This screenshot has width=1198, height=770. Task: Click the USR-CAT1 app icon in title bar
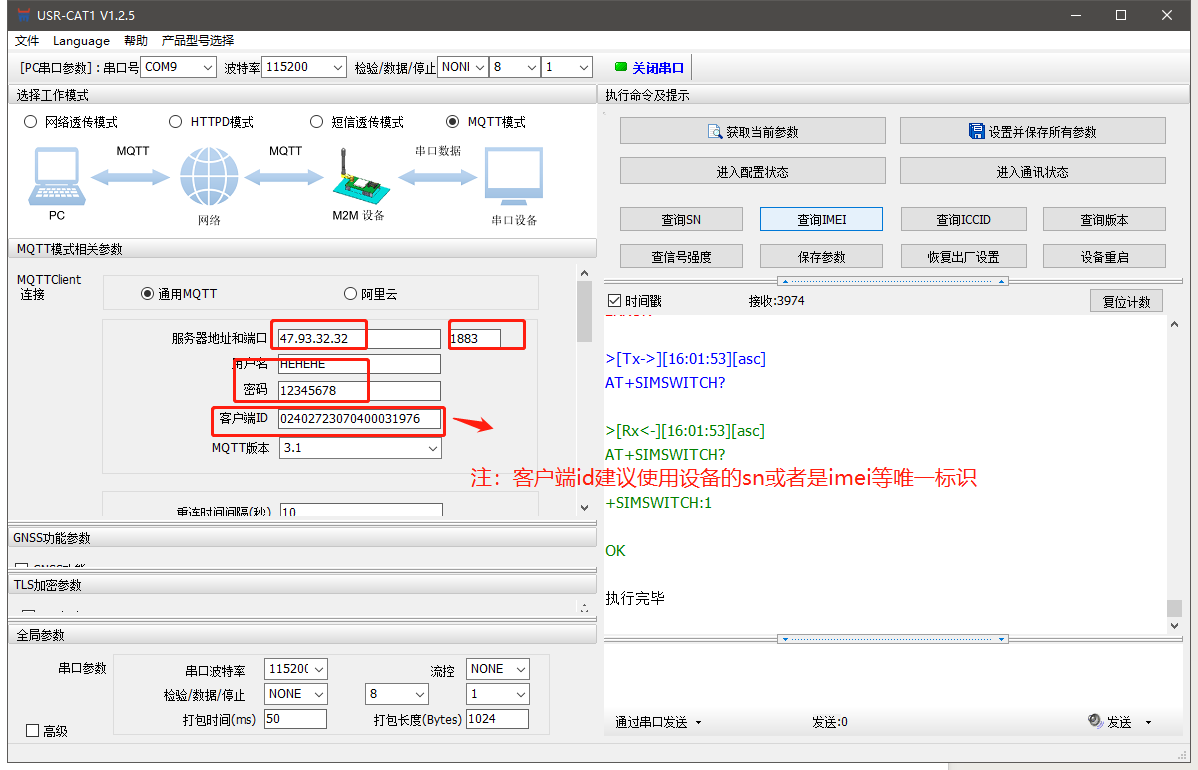coord(24,15)
